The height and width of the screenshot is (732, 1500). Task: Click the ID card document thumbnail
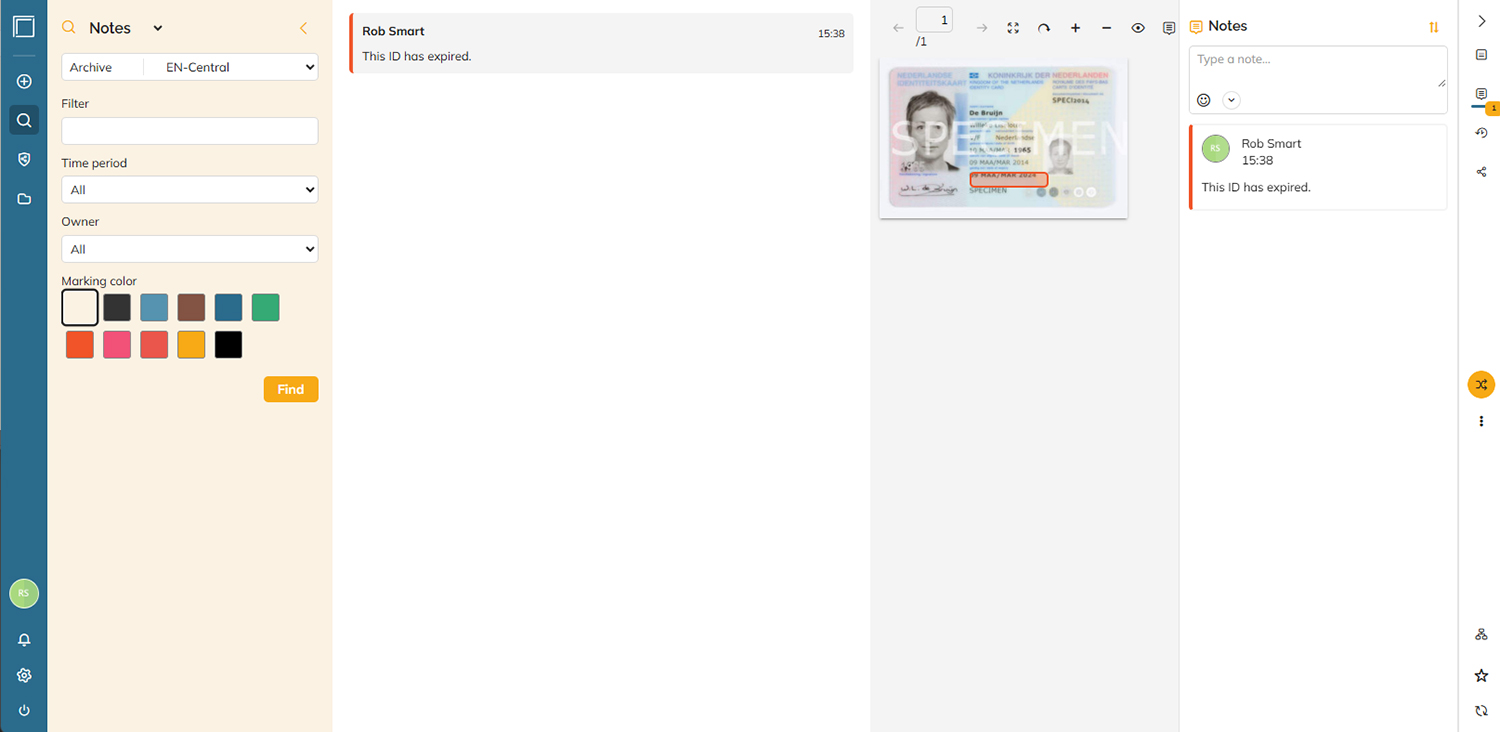[1003, 138]
